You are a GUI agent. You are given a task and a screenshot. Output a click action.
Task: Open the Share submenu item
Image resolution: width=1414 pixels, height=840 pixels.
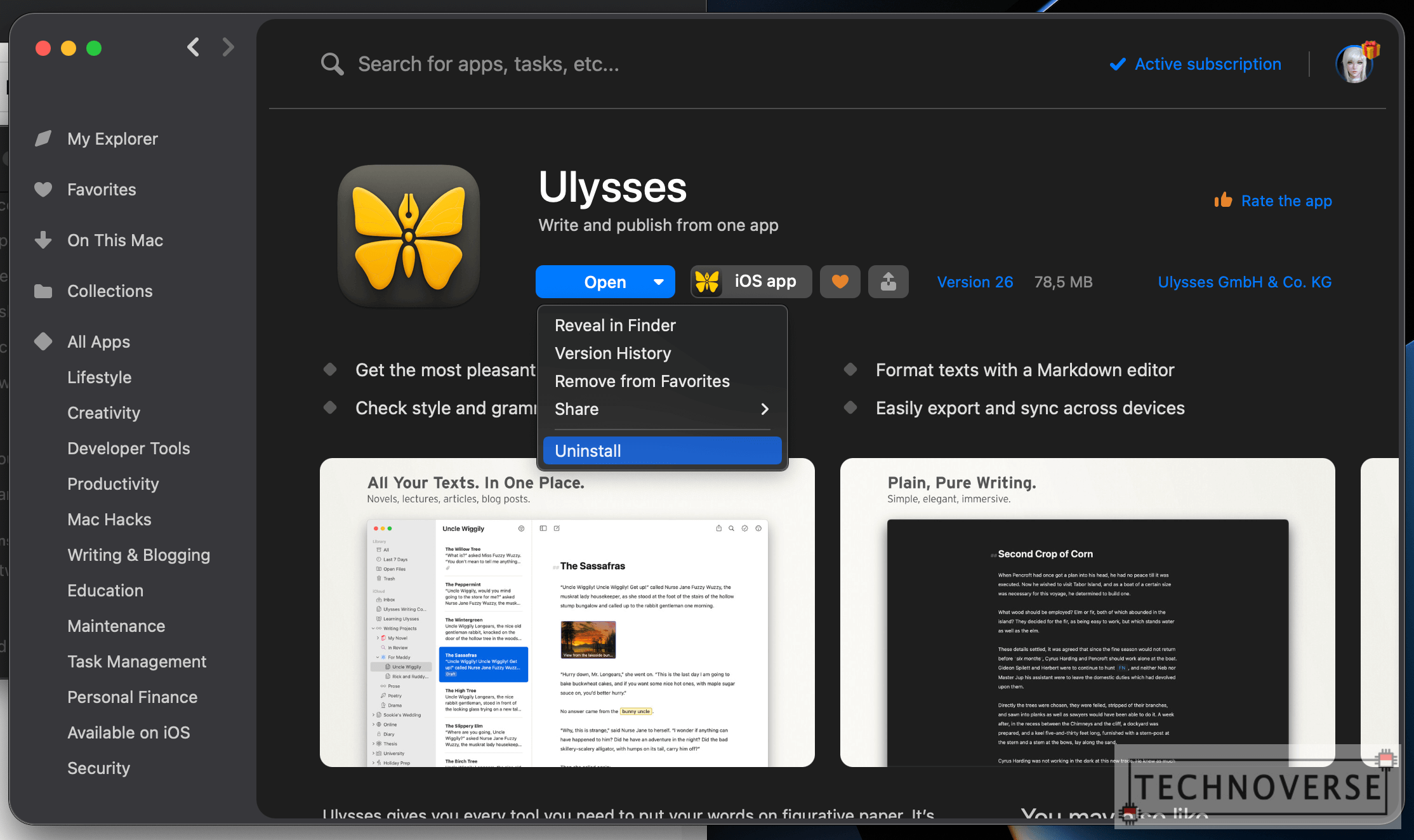[662, 409]
